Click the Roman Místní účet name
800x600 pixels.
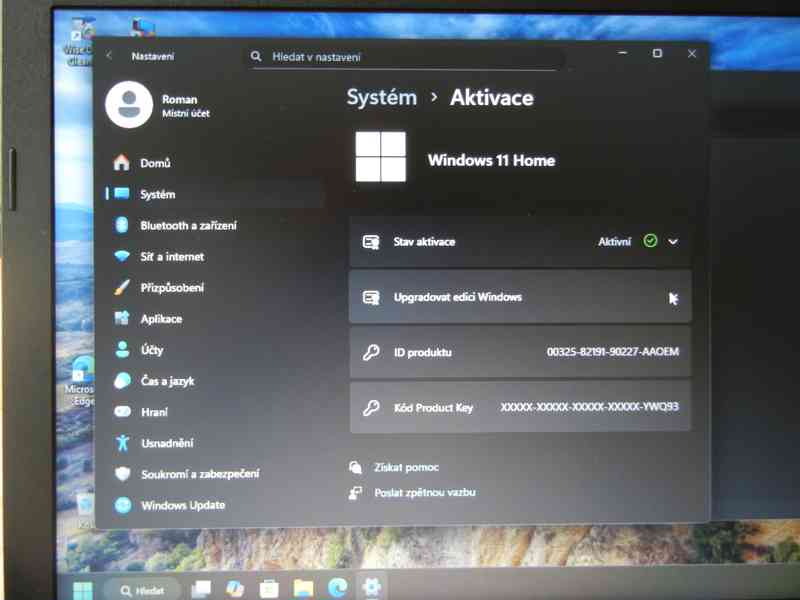tap(186, 106)
